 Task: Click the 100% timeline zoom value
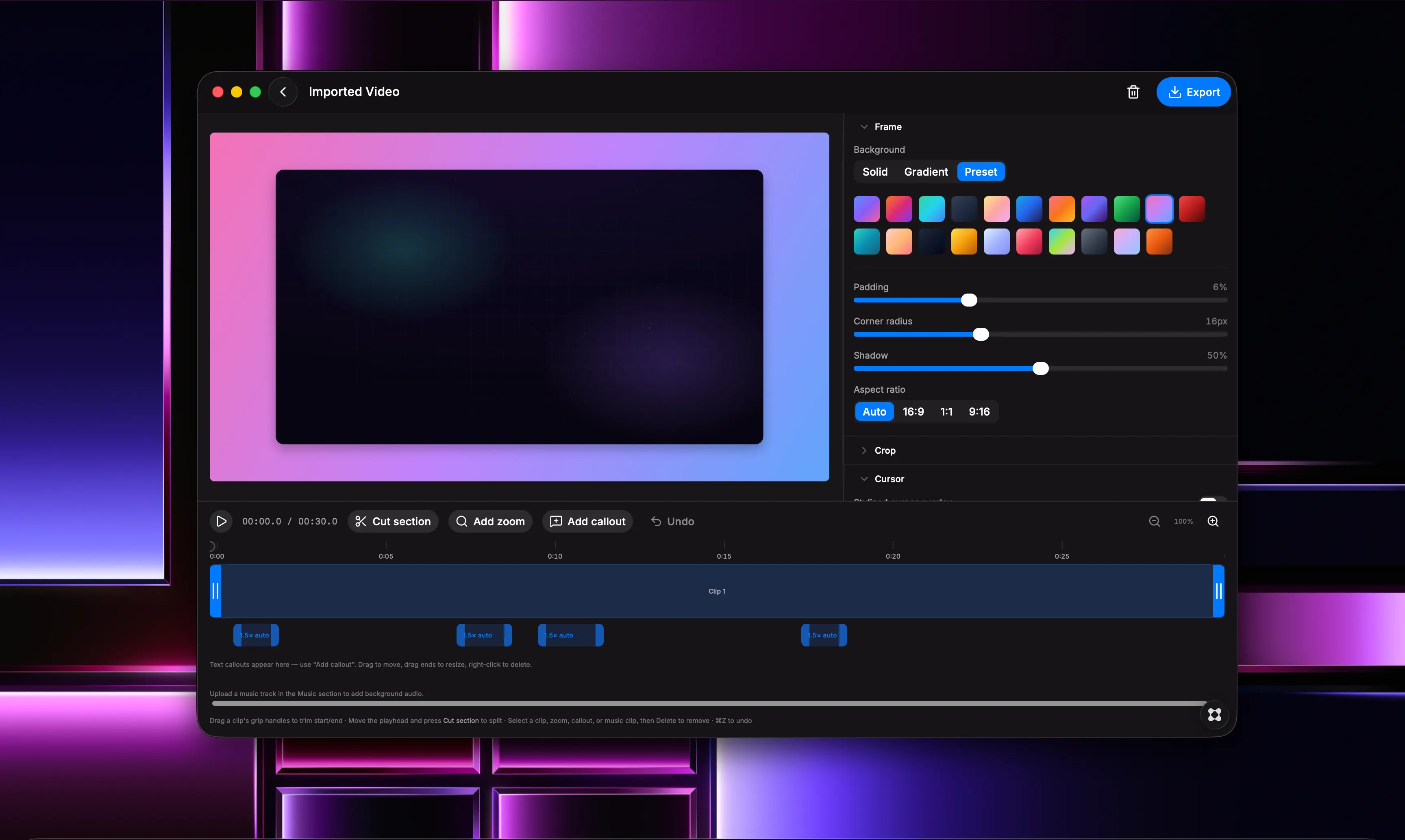(x=1183, y=521)
